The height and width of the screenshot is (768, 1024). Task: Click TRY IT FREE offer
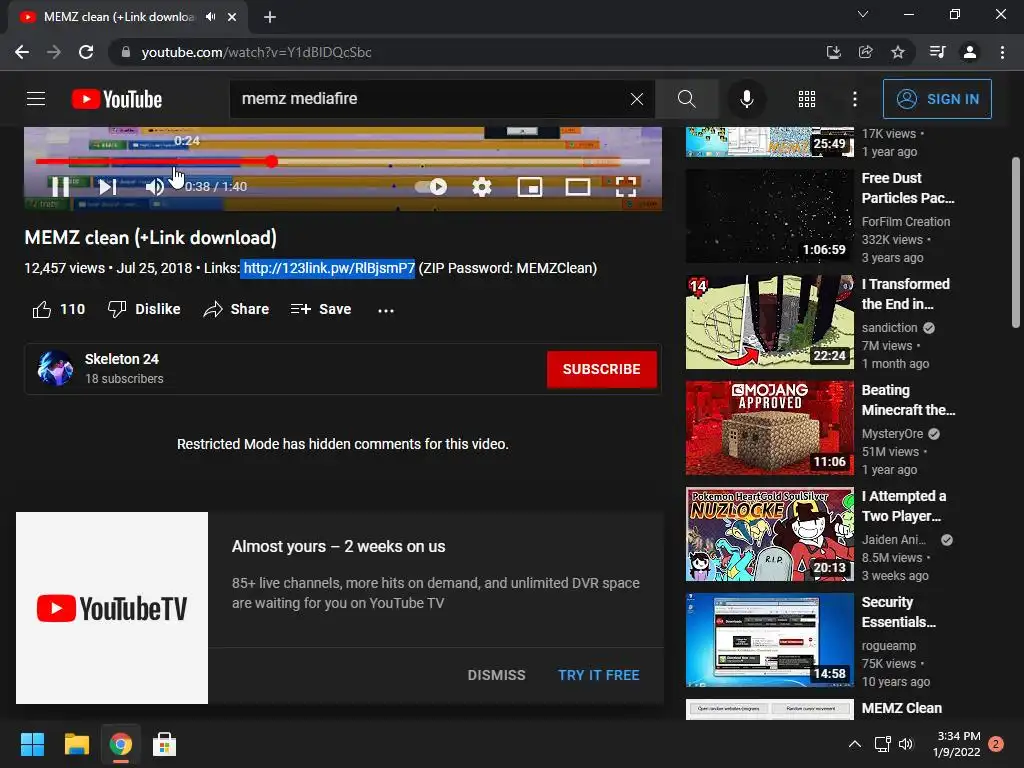coord(599,675)
